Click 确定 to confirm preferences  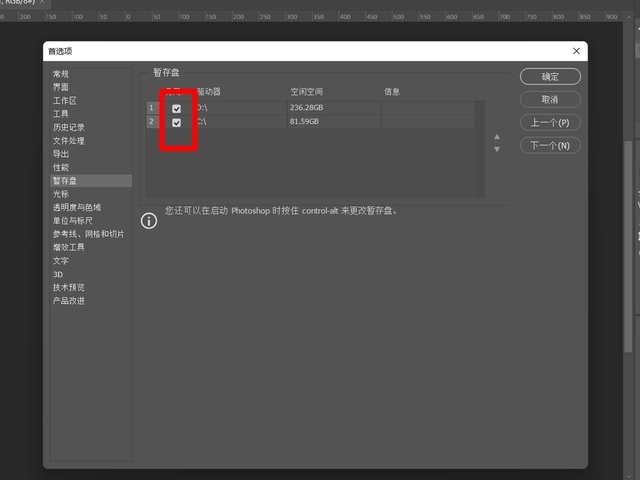[550, 77]
